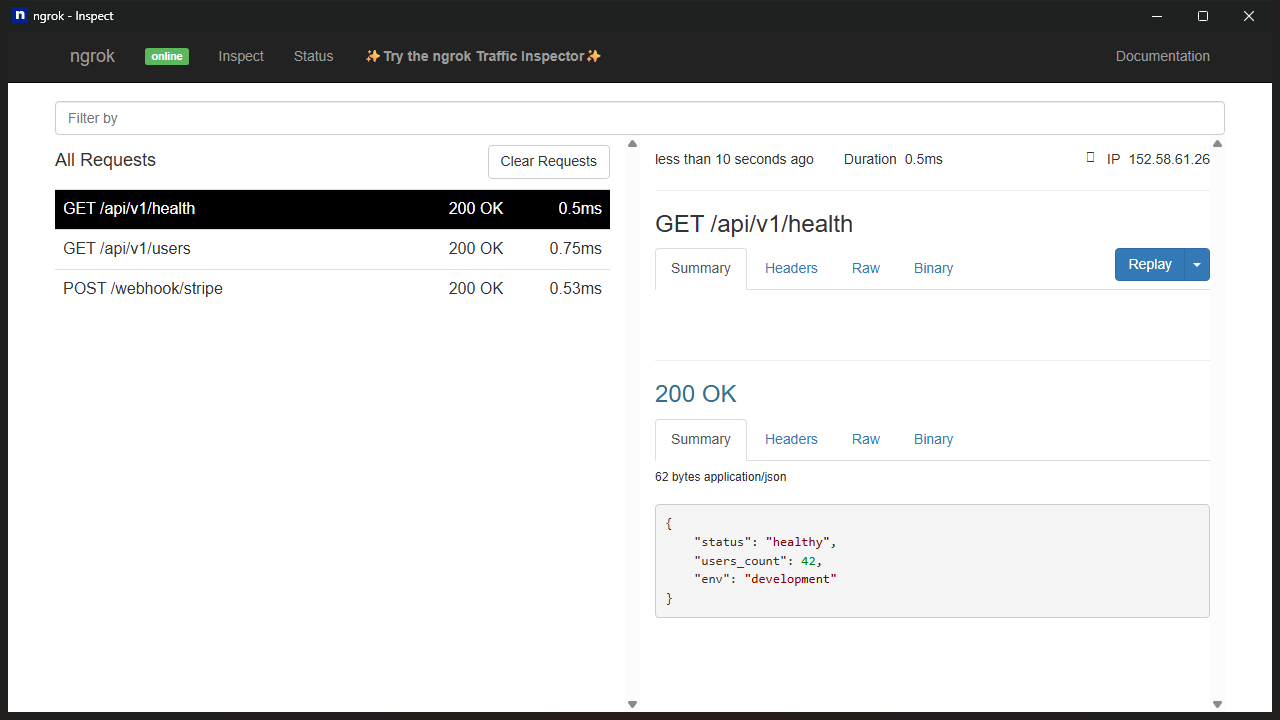Select the GET /api/v1/users request row

(x=332, y=249)
